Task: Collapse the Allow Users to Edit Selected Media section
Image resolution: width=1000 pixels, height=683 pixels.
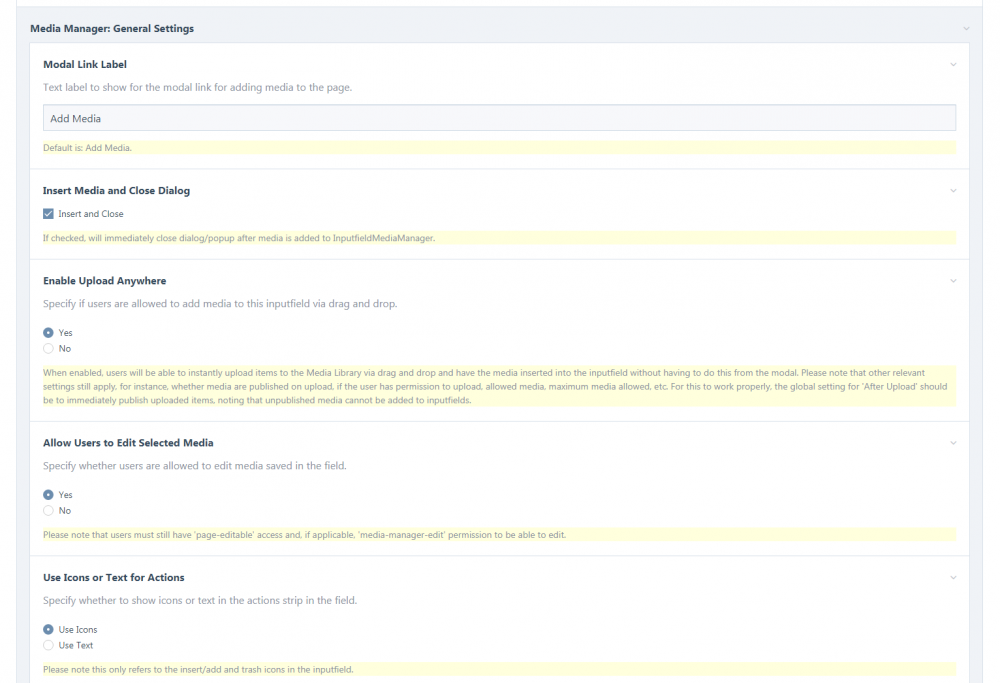Action: click(x=952, y=442)
